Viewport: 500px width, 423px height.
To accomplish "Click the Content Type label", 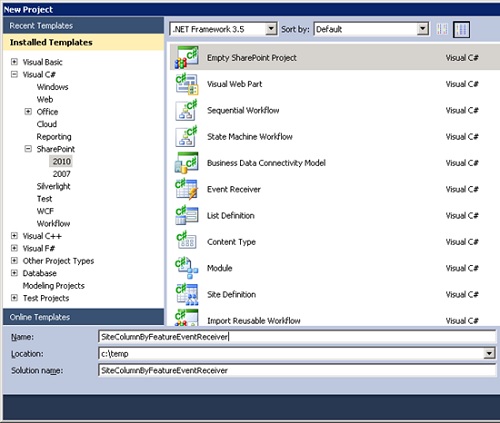I will [231, 242].
